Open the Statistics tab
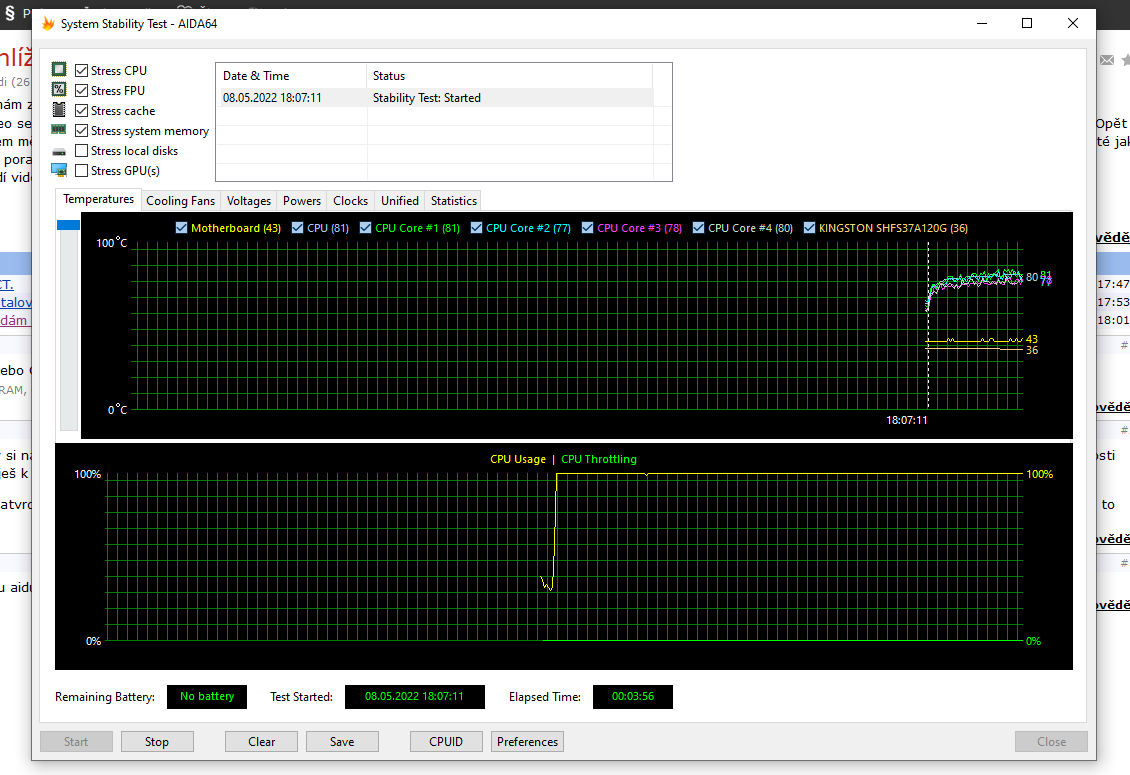Image resolution: width=1130 pixels, height=775 pixels. (453, 201)
